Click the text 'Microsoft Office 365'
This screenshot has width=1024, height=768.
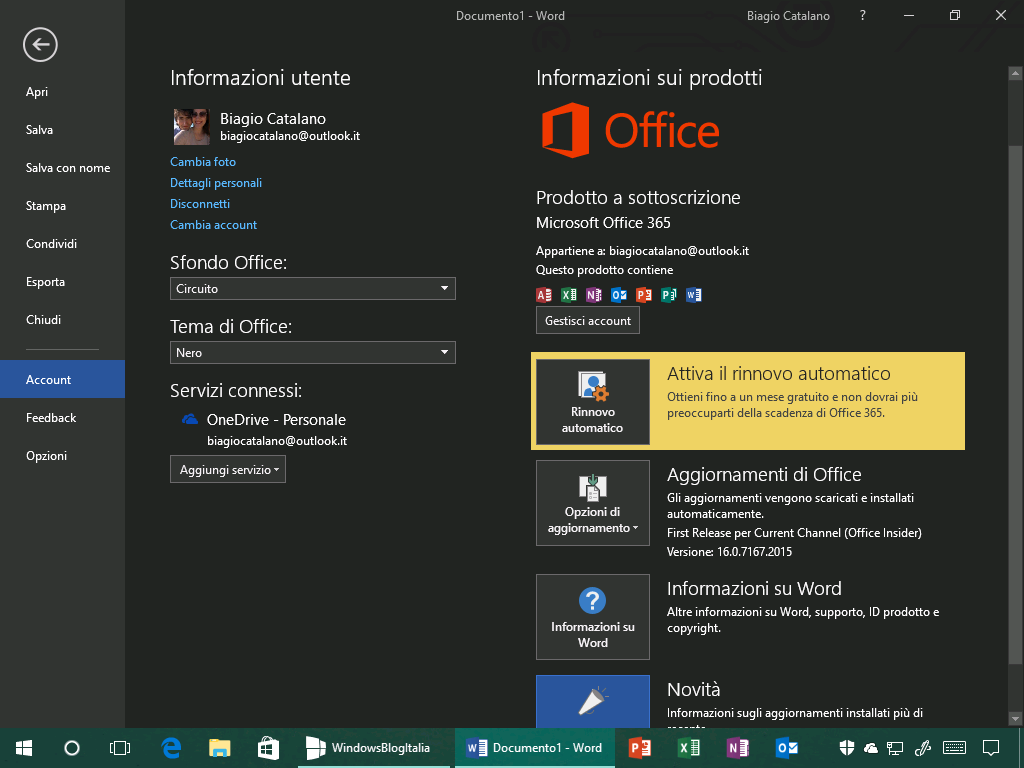(x=603, y=223)
